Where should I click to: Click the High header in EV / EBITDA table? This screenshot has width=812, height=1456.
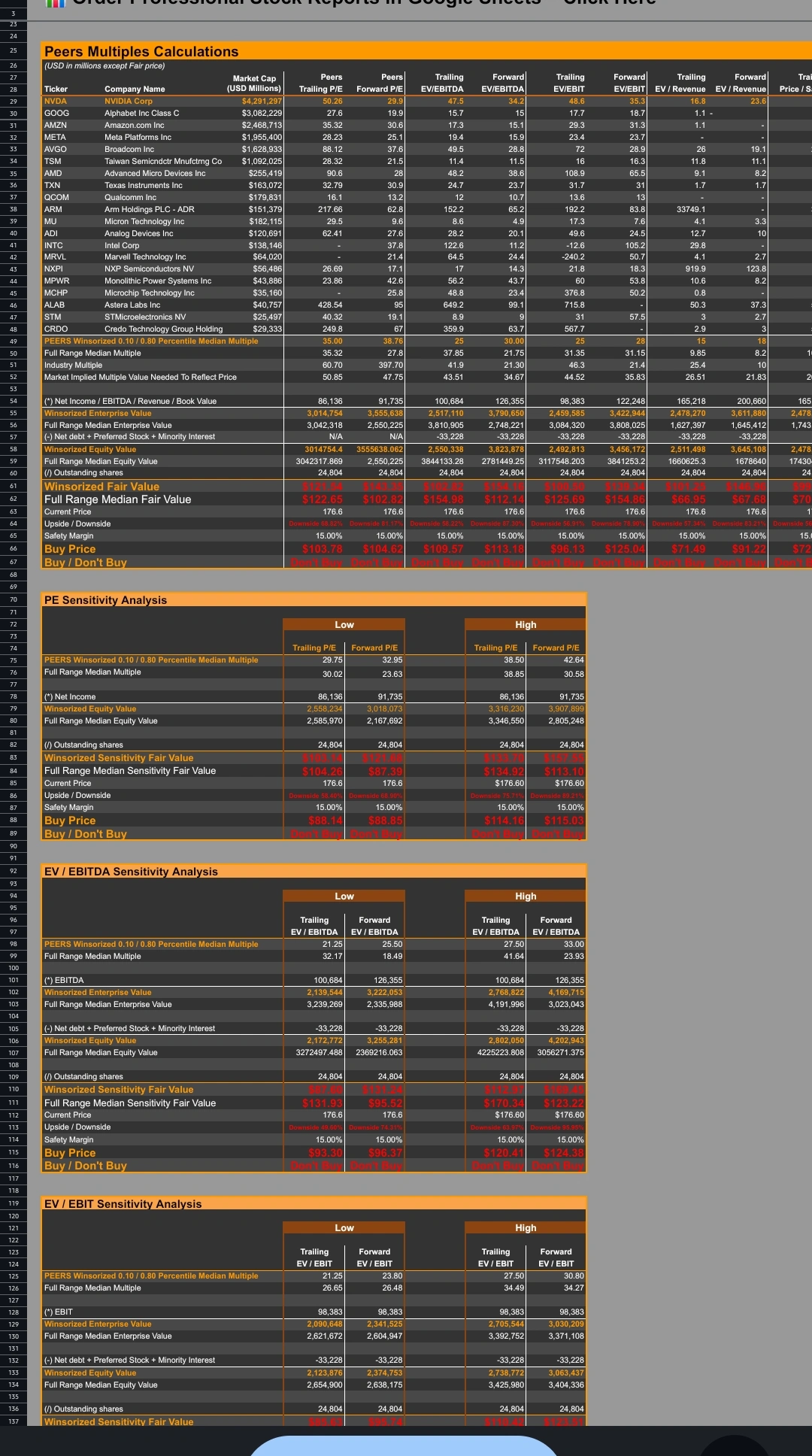click(x=525, y=896)
